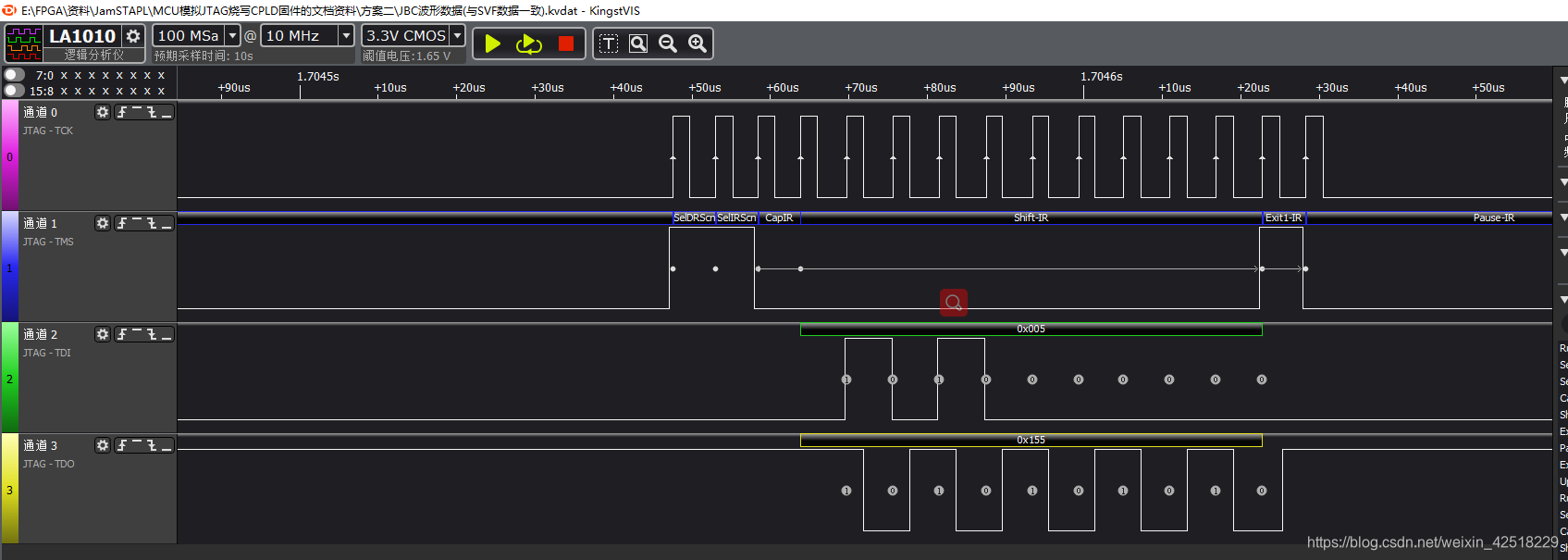Select the CapIR decoder segment
The image size is (1568, 560).
[x=779, y=218]
